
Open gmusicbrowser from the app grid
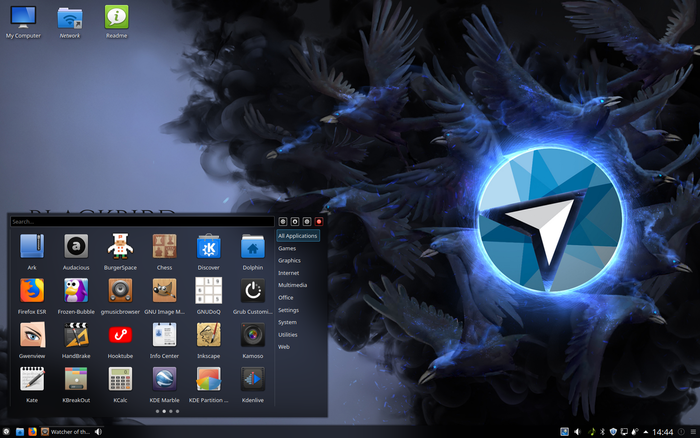coord(120,296)
